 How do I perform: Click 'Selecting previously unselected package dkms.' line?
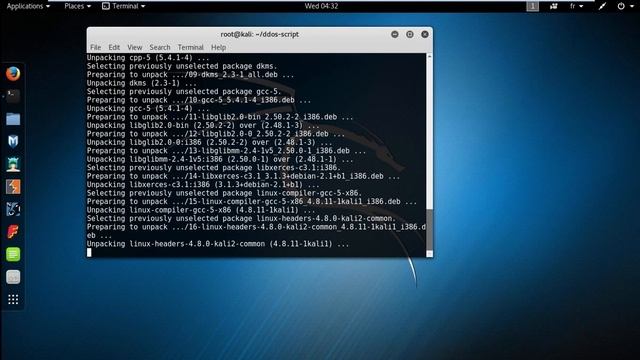182,66
